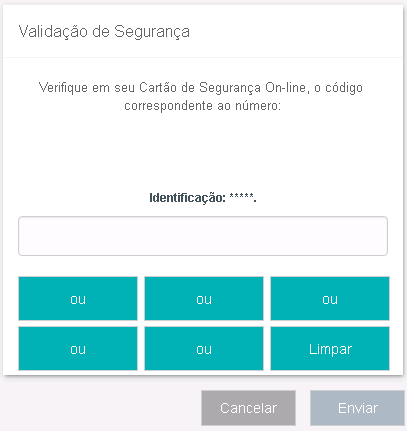Clear the entered code with Limpar
The height and width of the screenshot is (431, 410).
[x=330, y=348]
